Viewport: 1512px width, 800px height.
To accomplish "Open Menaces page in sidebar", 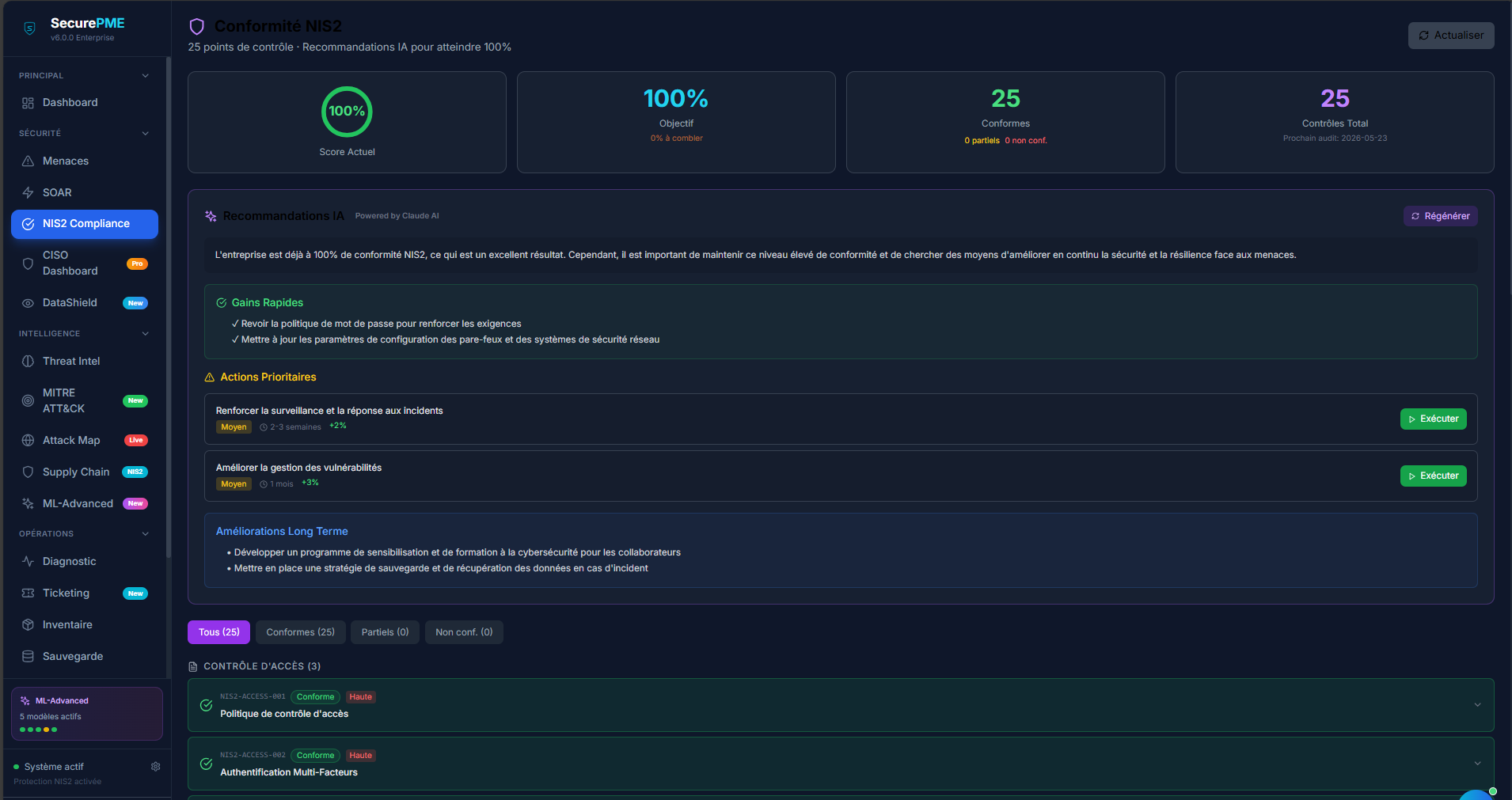I will click(x=85, y=161).
